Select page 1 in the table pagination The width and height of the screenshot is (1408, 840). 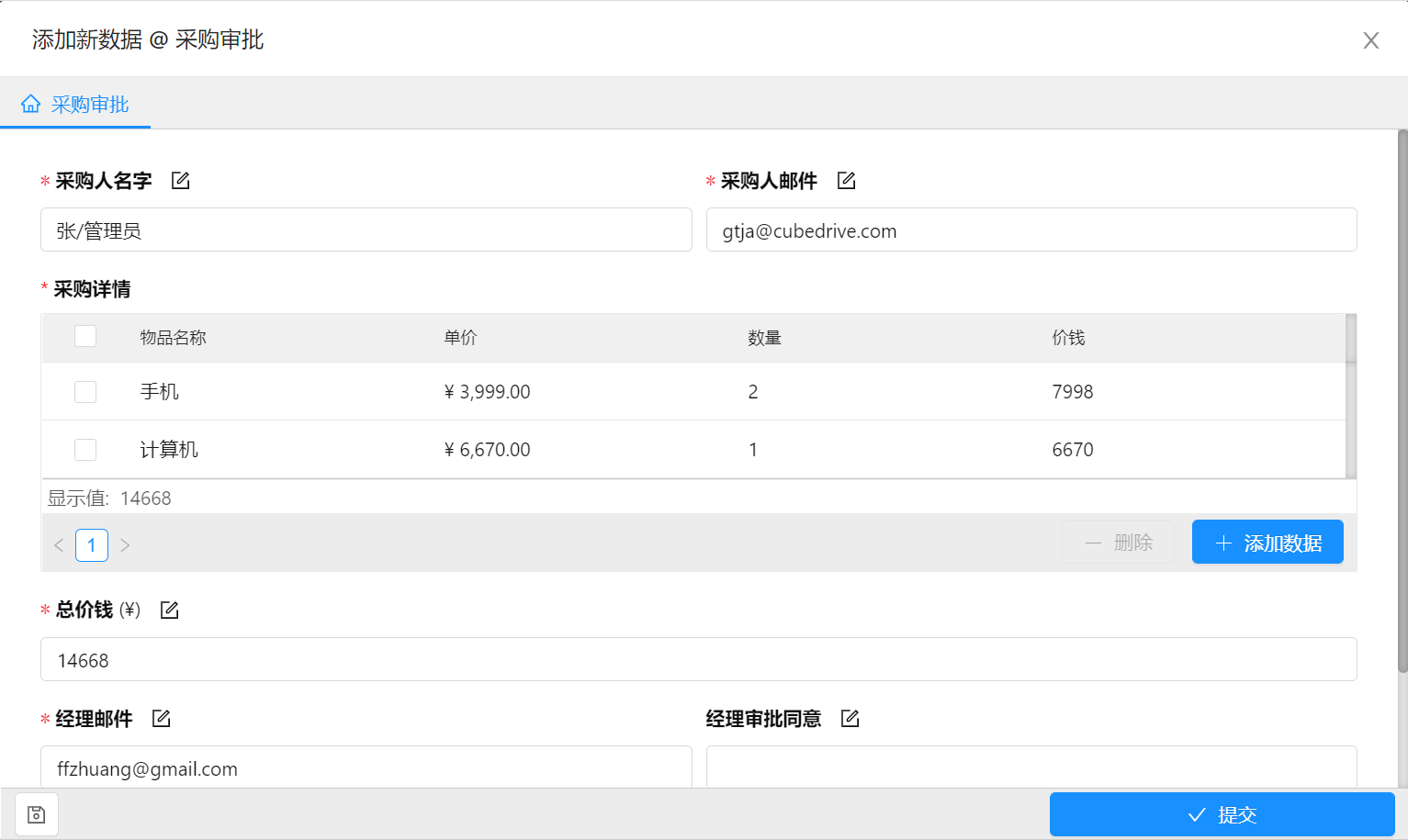click(x=92, y=545)
